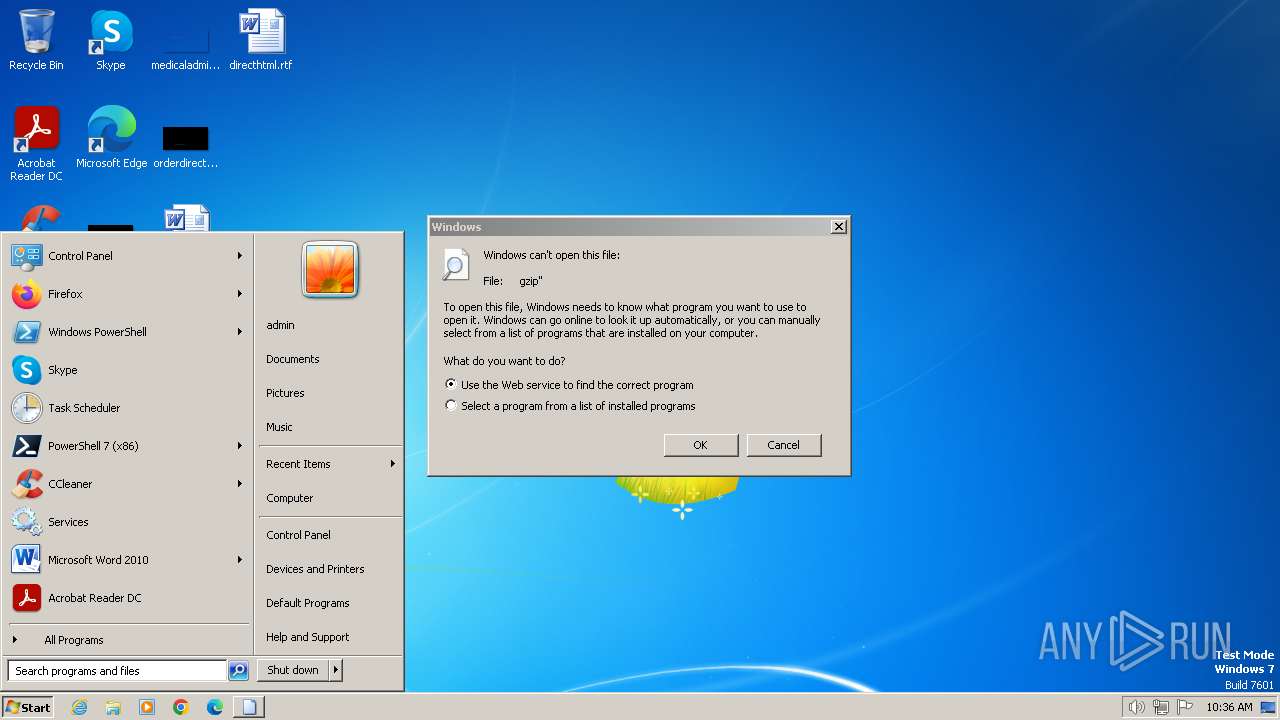Click the Search programs and files field
Image resolution: width=1280 pixels, height=720 pixels.
[118, 671]
